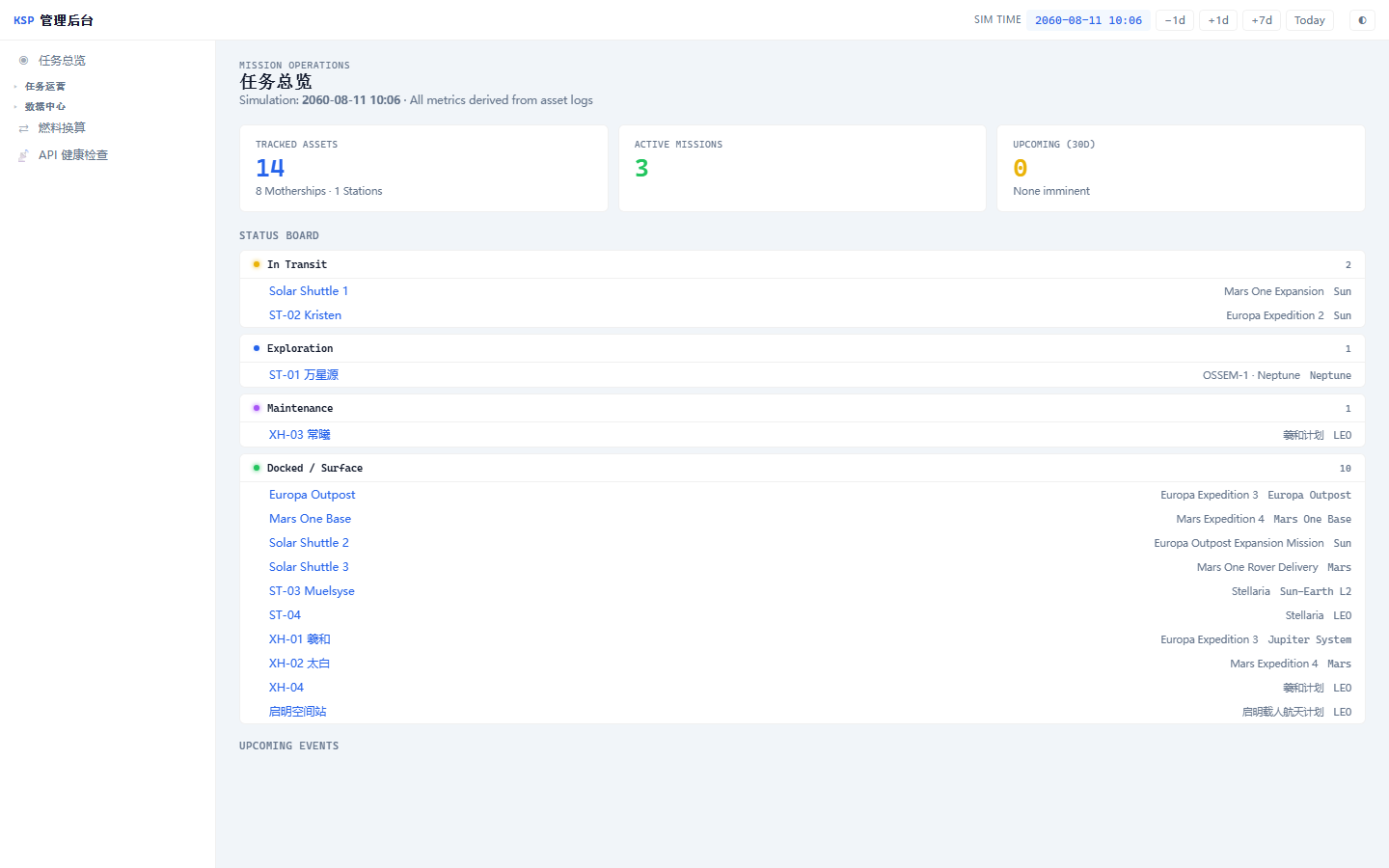
Task: Click the Maintenance group header
Action: [x=803, y=409]
